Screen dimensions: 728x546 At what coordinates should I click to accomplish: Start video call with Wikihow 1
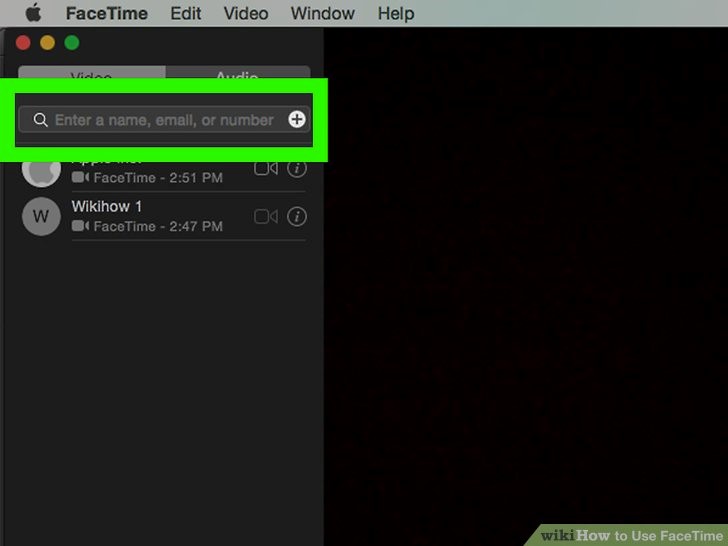tap(266, 216)
